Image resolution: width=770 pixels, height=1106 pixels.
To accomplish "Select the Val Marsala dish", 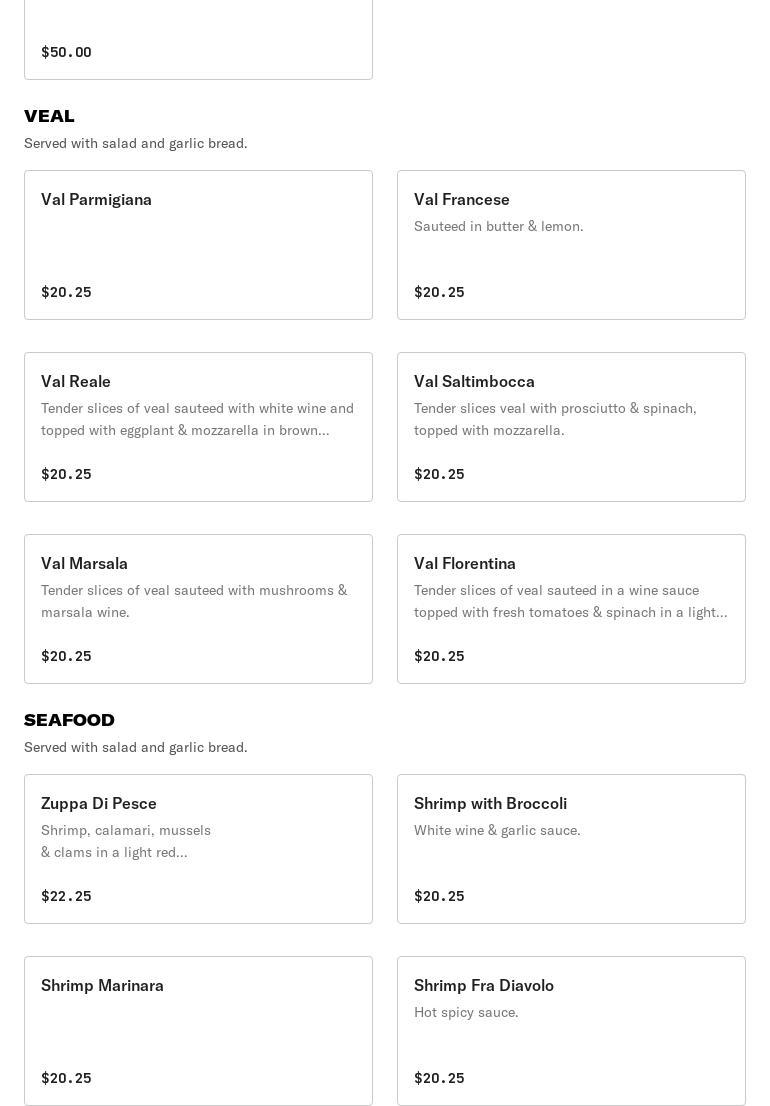I will (198, 609).
